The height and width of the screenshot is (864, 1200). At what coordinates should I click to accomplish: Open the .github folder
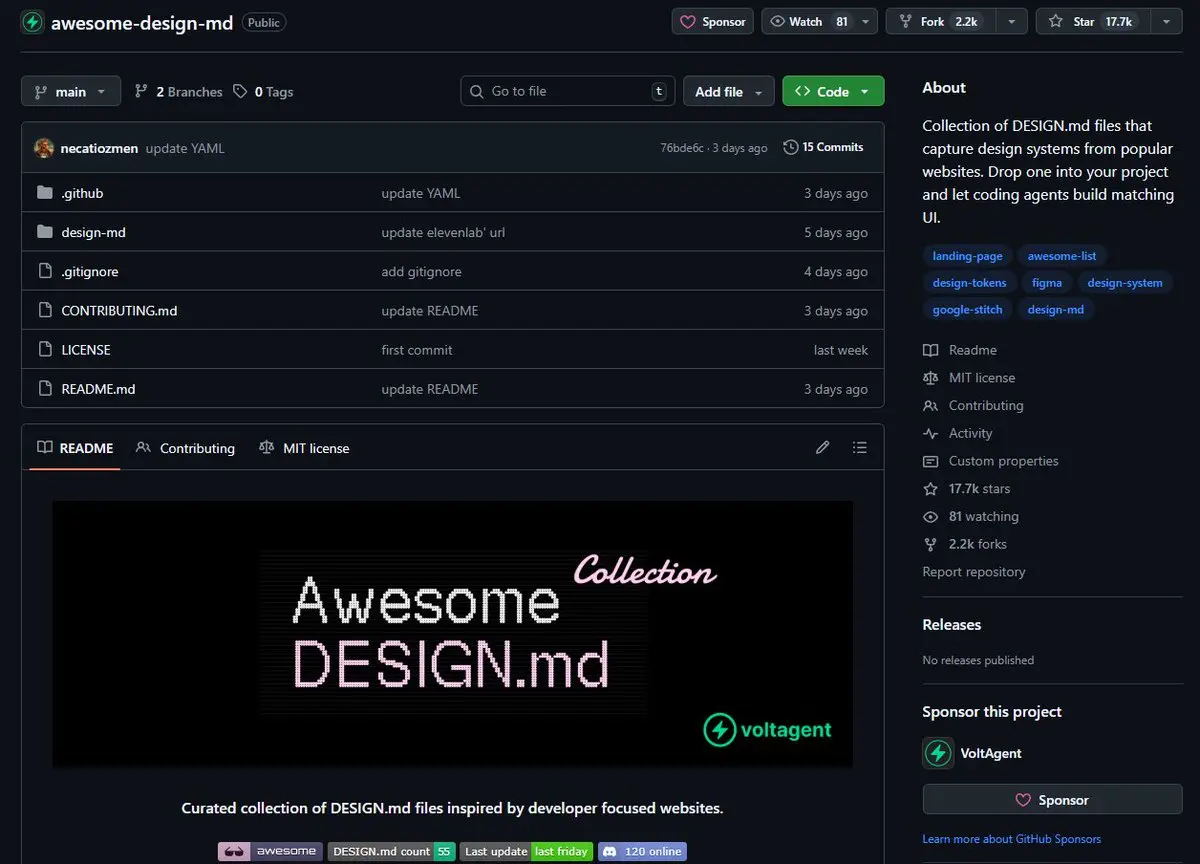pos(82,193)
